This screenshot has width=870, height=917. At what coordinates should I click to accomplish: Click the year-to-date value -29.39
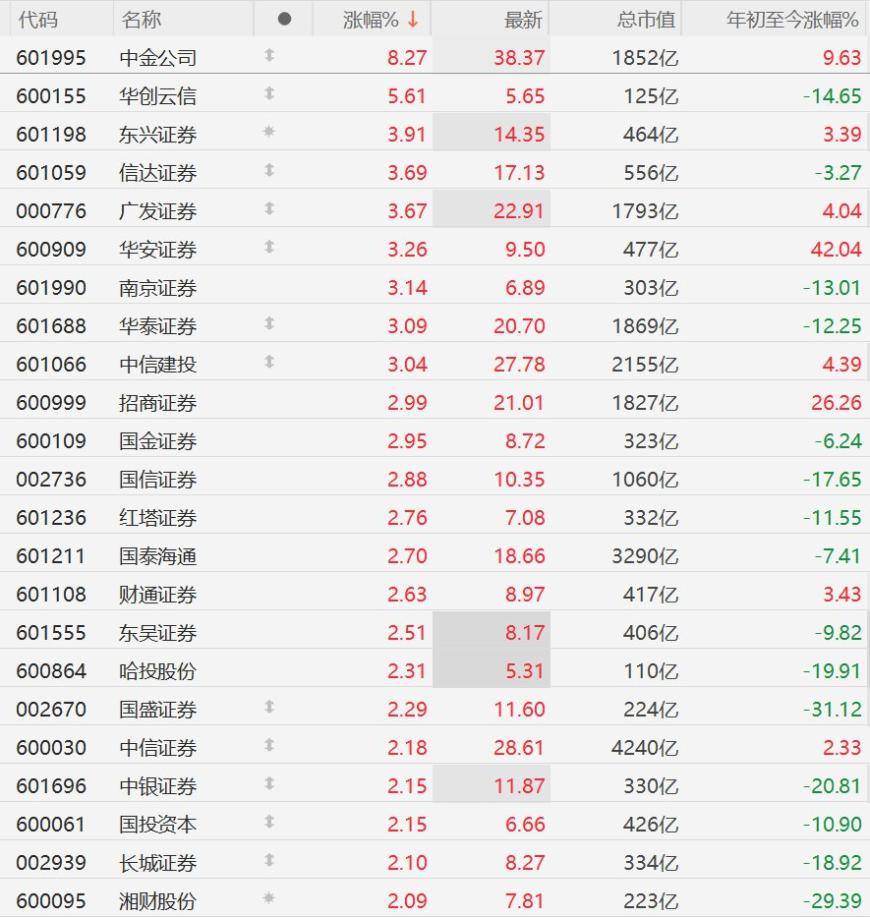click(x=832, y=901)
